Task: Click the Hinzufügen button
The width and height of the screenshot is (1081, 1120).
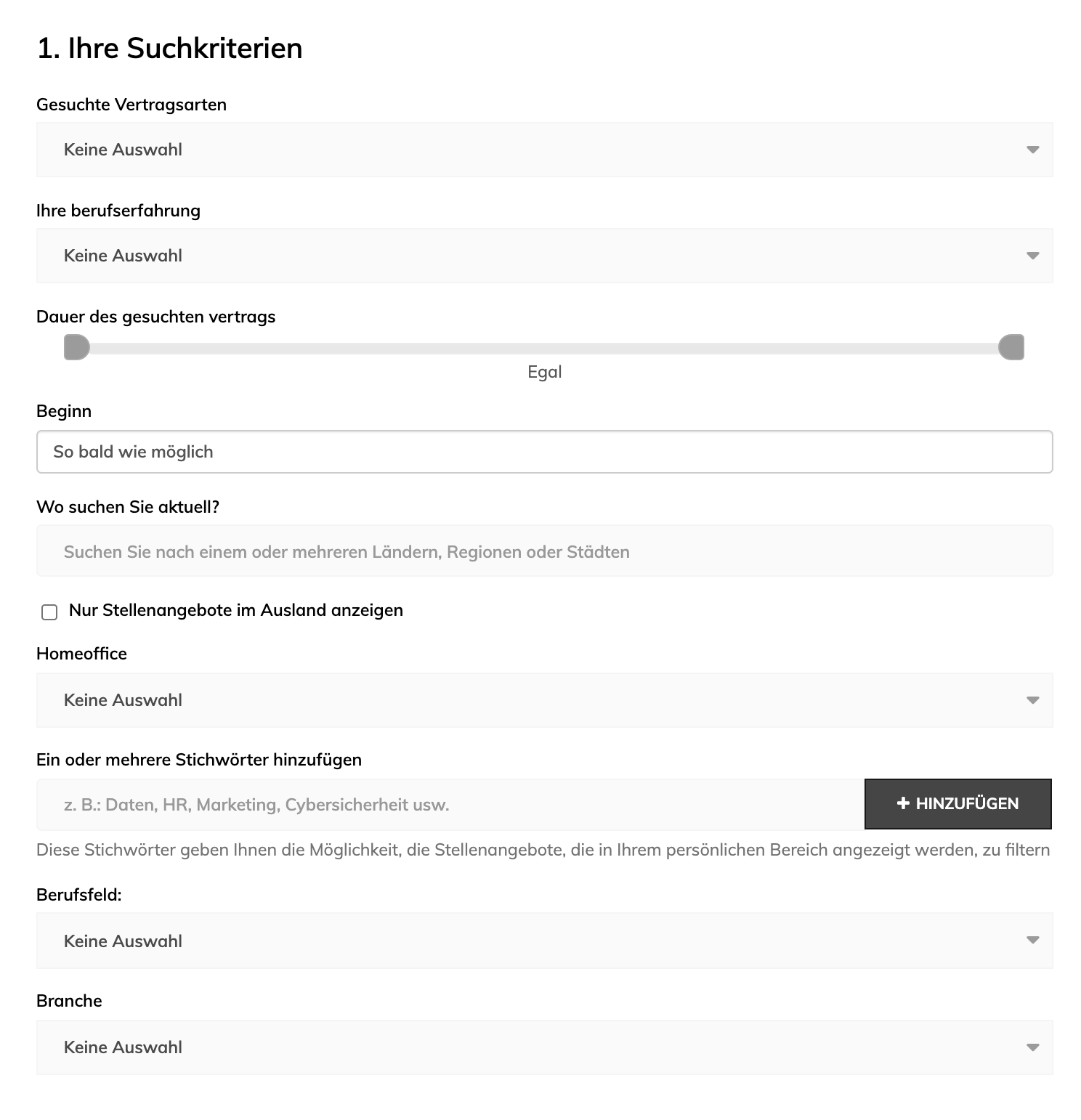Action: 957,803
